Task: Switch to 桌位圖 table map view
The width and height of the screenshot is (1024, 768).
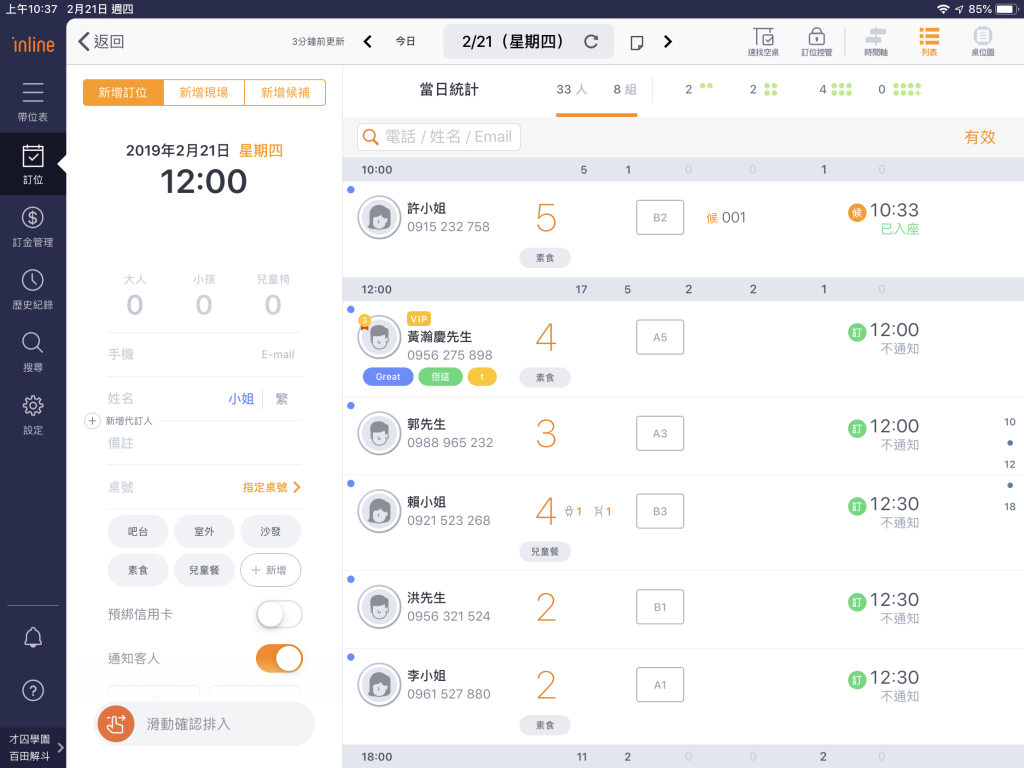Action: pyautogui.click(x=982, y=41)
